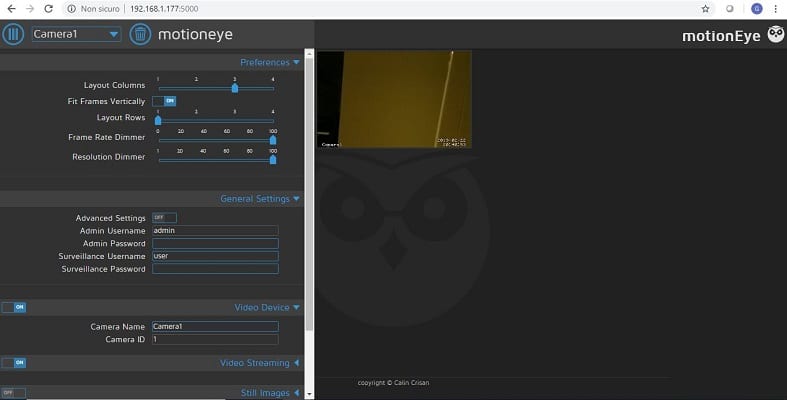Click the Layout Columns slider handle
Viewport: 787px width, 400px height.
pos(234,88)
